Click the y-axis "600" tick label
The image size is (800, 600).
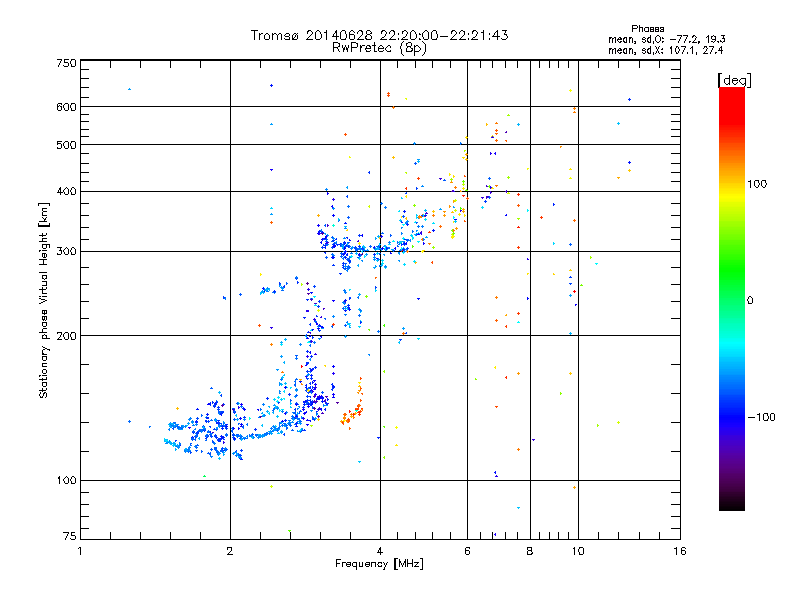point(66,107)
